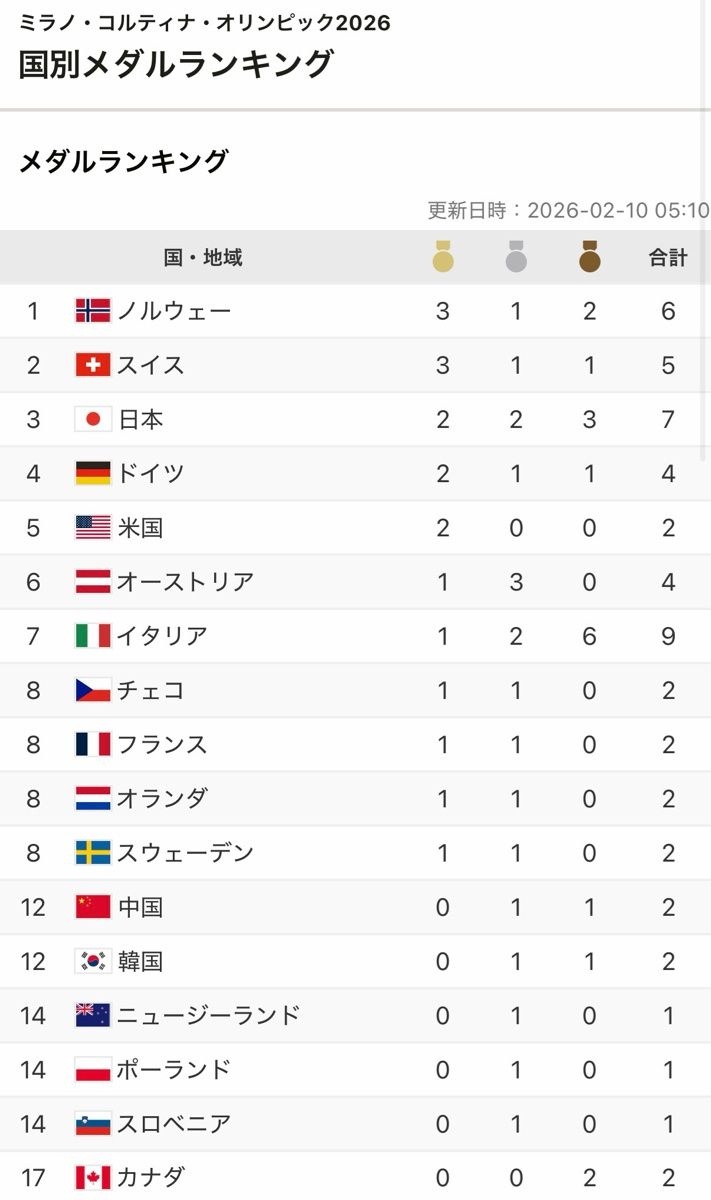Tap the South Korea flag icon
The image size is (711, 1200).
93,961
